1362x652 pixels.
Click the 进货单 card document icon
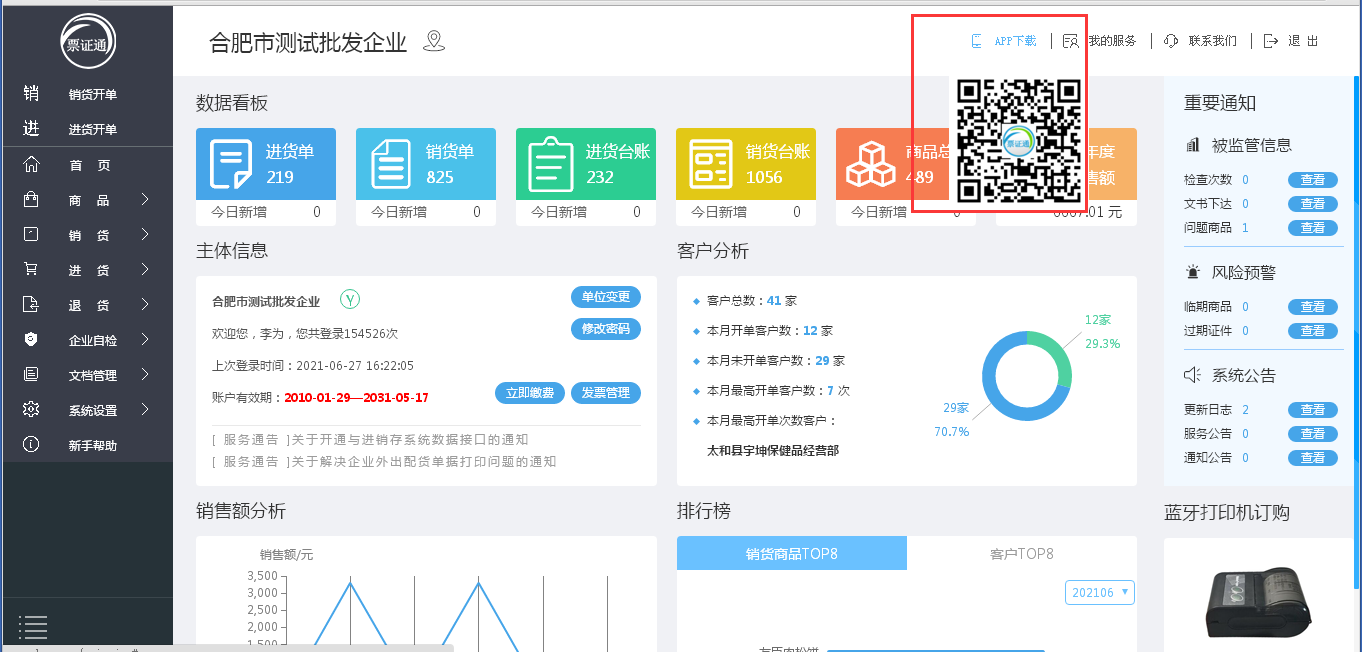point(231,165)
